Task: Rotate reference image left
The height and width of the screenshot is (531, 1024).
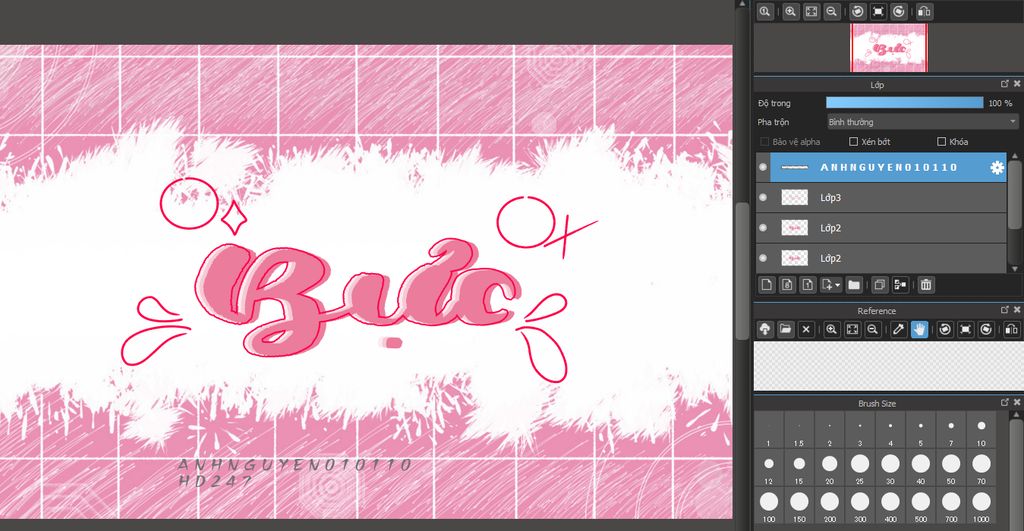Action: 945,329
